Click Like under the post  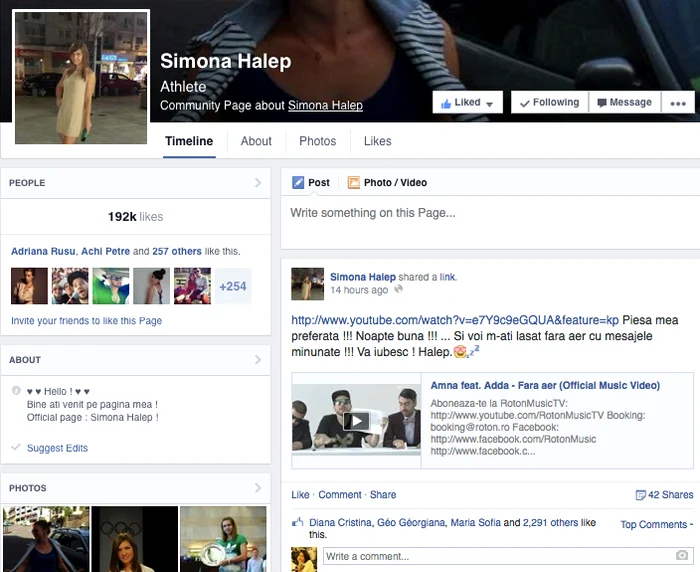pyautogui.click(x=300, y=495)
